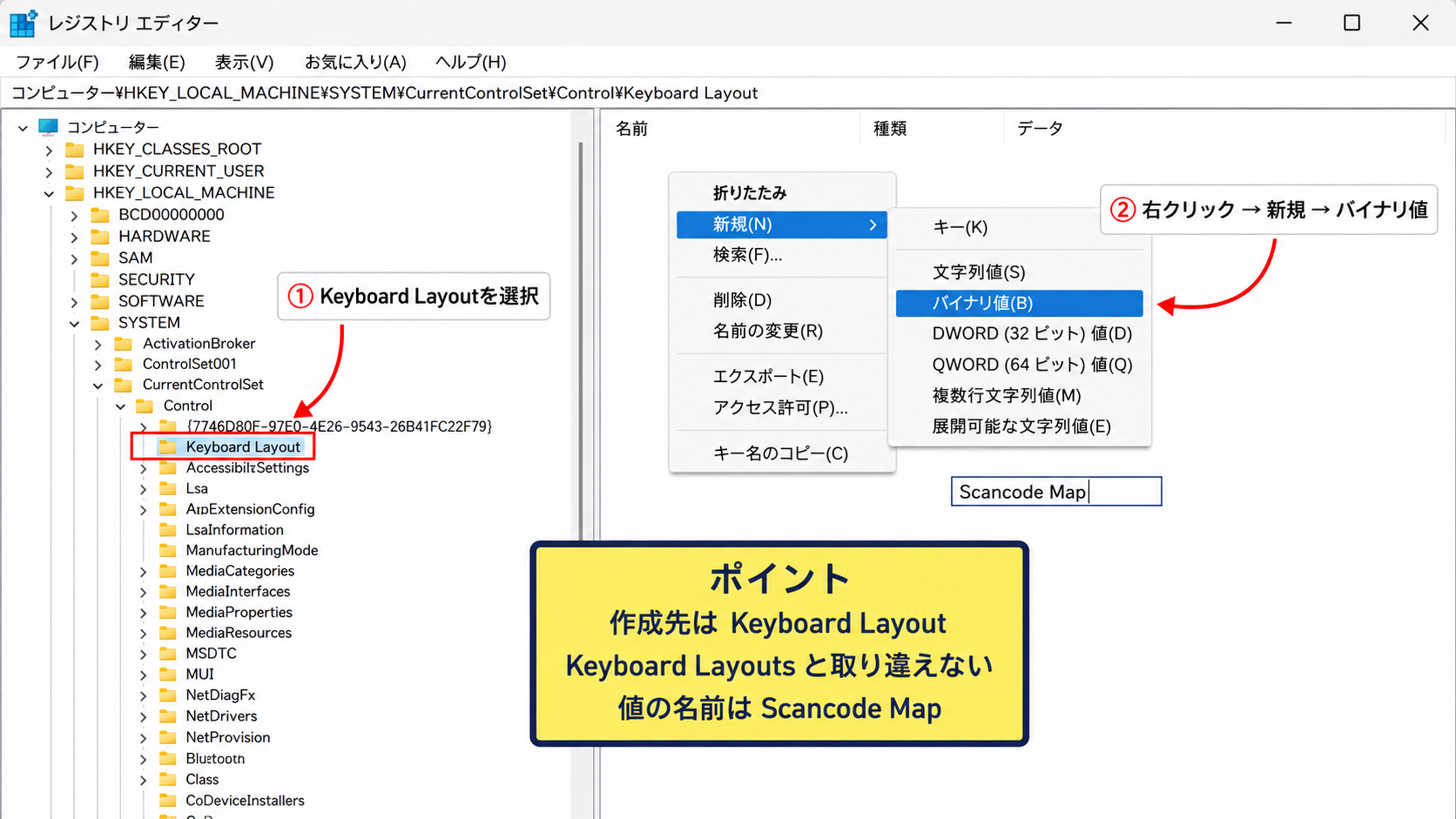The image size is (1456, 819).
Task: Click the MSDTC folder icon
Action: click(168, 654)
